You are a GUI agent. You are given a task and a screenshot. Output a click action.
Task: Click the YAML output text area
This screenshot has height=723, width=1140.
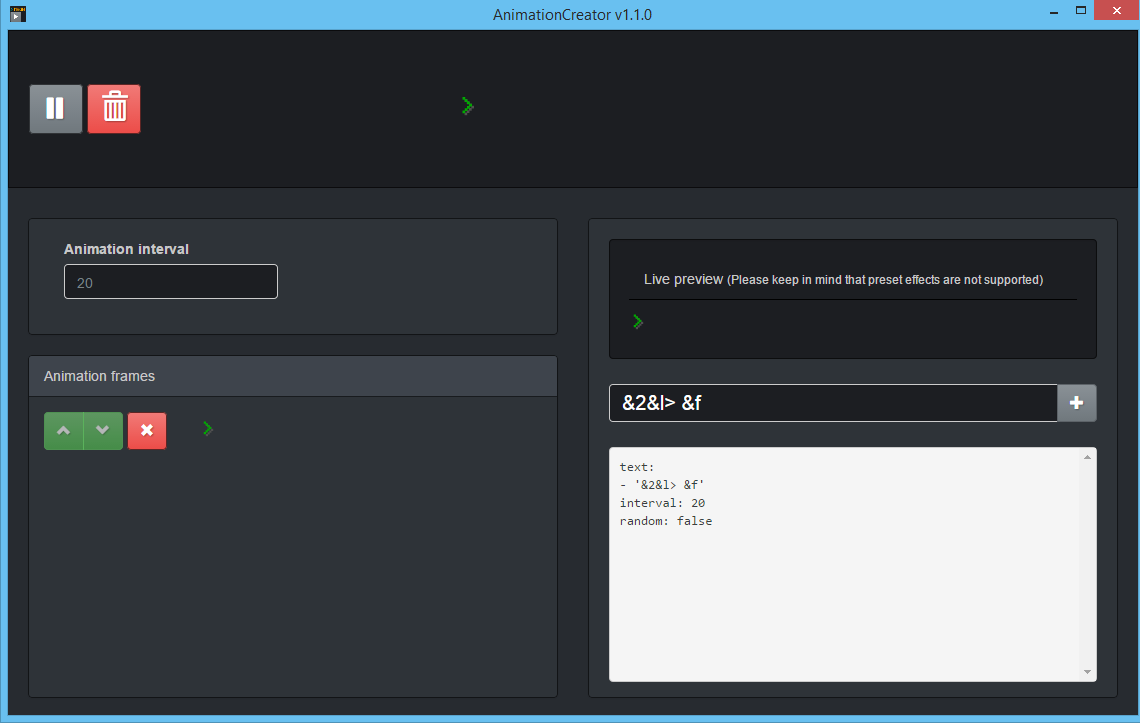point(853,564)
